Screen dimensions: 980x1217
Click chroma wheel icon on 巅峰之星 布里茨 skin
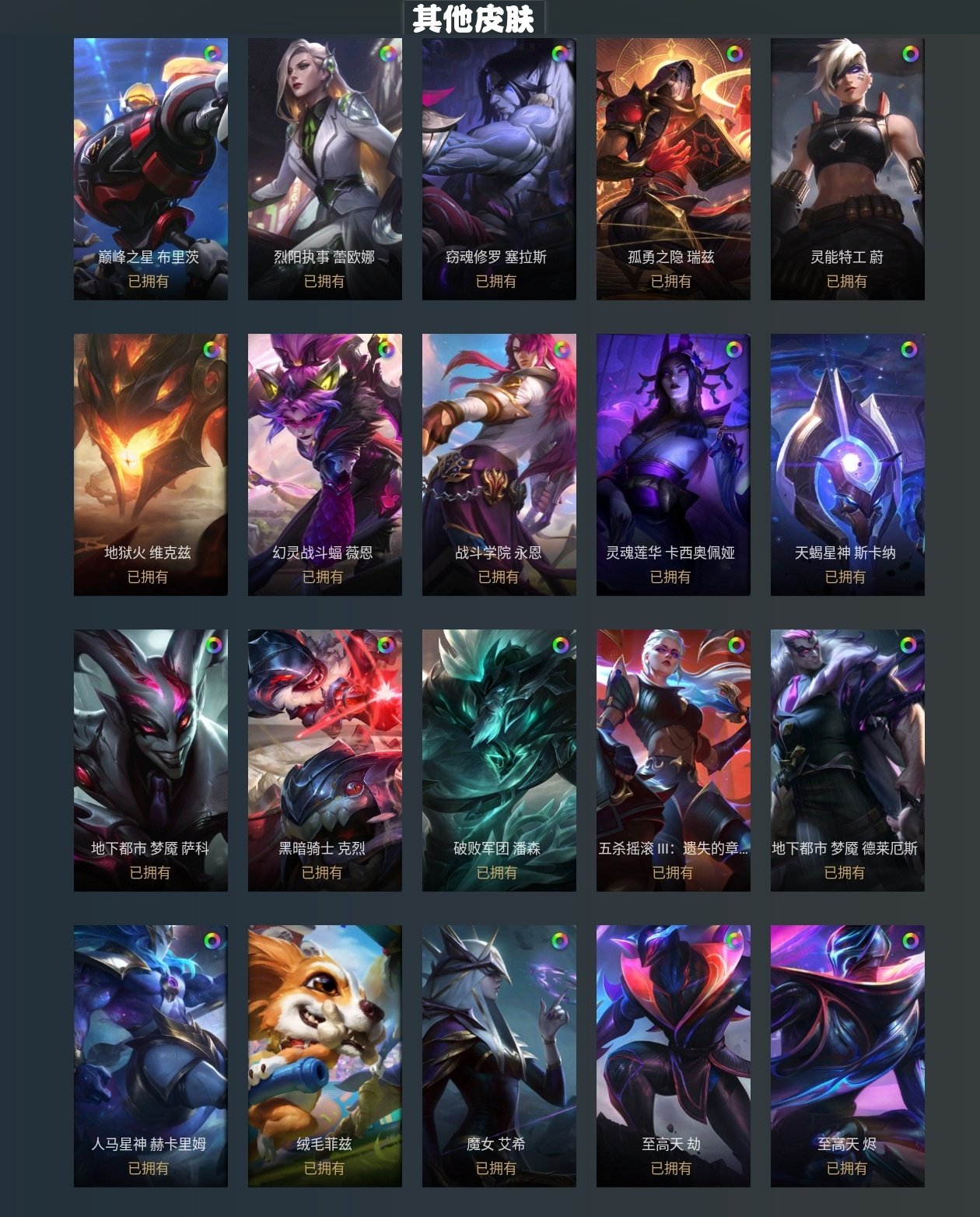tap(212, 54)
